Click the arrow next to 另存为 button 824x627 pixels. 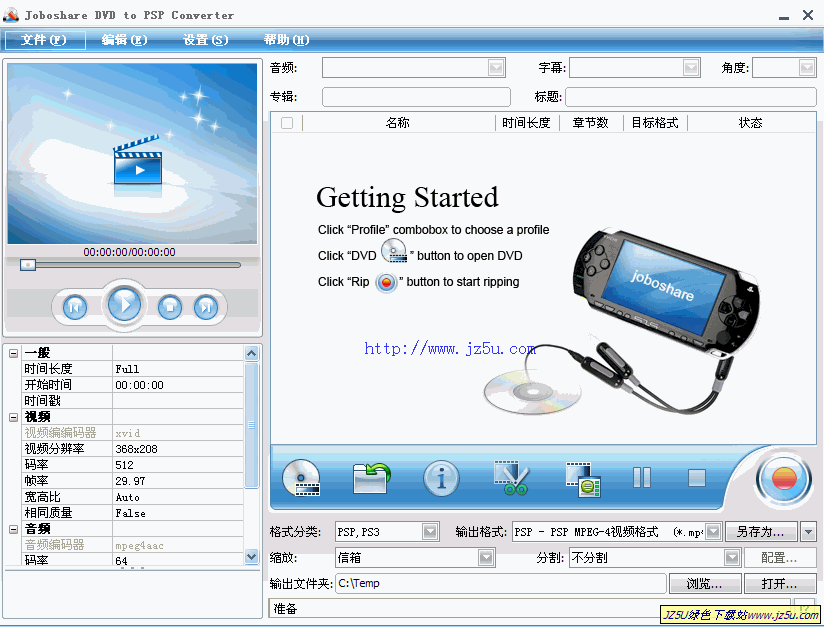click(808, 532)
